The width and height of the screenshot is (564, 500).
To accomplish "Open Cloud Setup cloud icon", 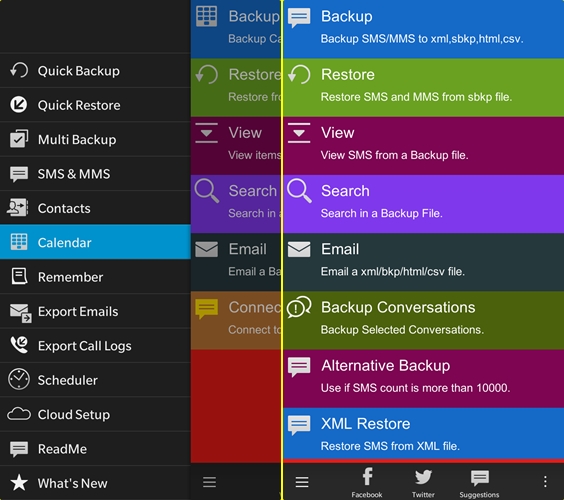I will click(19, 414).
